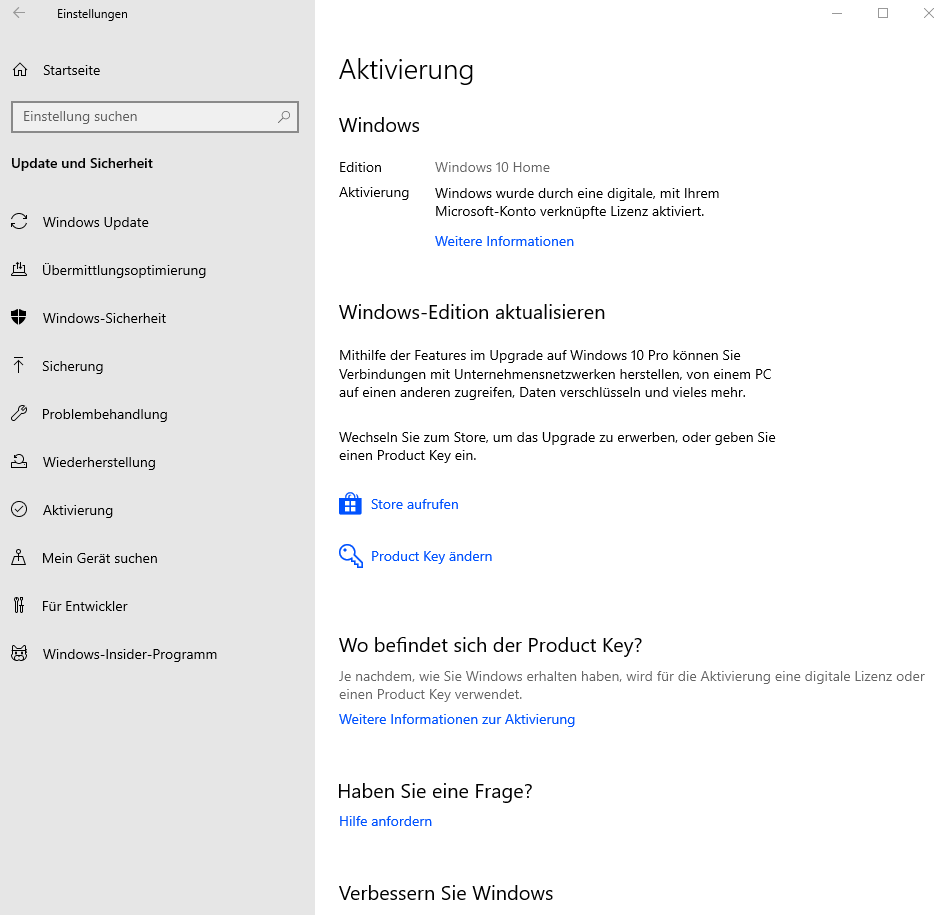948x915 pixels.
Task: Open Weitere Informationen zur Aktivierung link
Action: pos(456,719)
